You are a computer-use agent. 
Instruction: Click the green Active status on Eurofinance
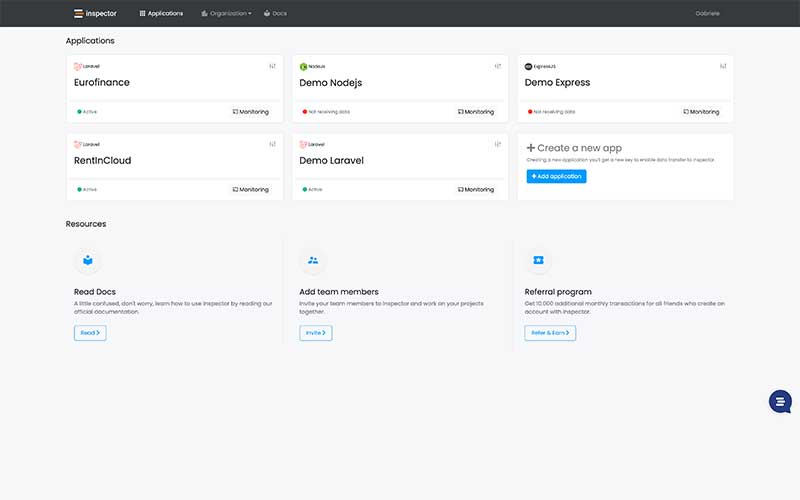click(87, 111)
